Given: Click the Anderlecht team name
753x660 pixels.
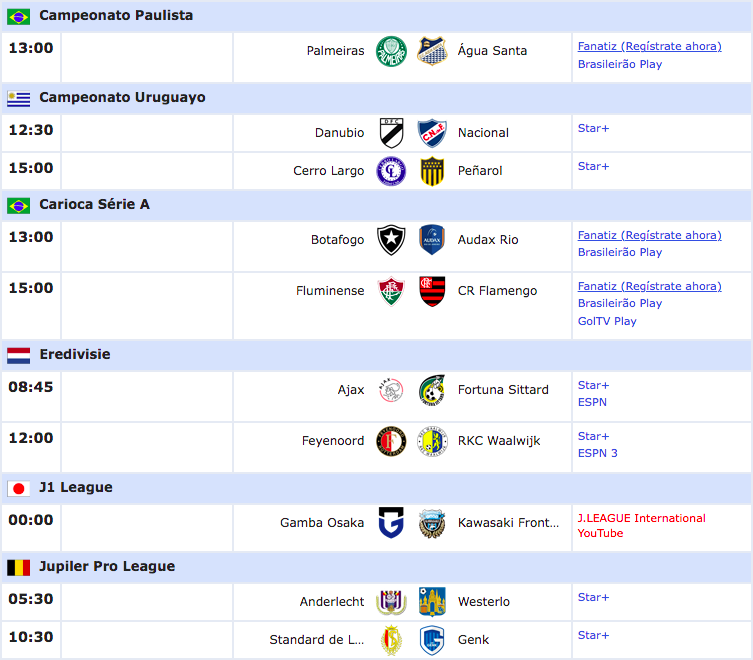Looking at the screenshot, I should click(x=332, y=602).
